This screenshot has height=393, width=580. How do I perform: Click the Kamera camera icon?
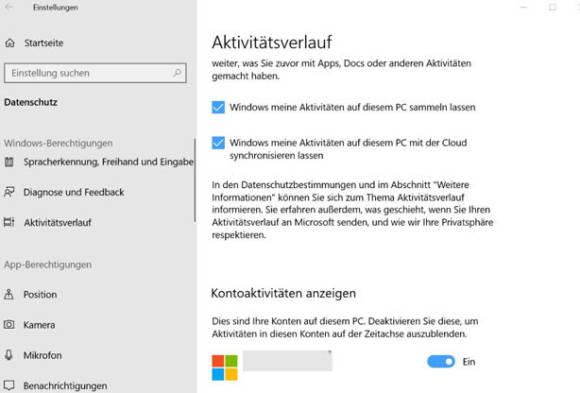pos(9,325)
